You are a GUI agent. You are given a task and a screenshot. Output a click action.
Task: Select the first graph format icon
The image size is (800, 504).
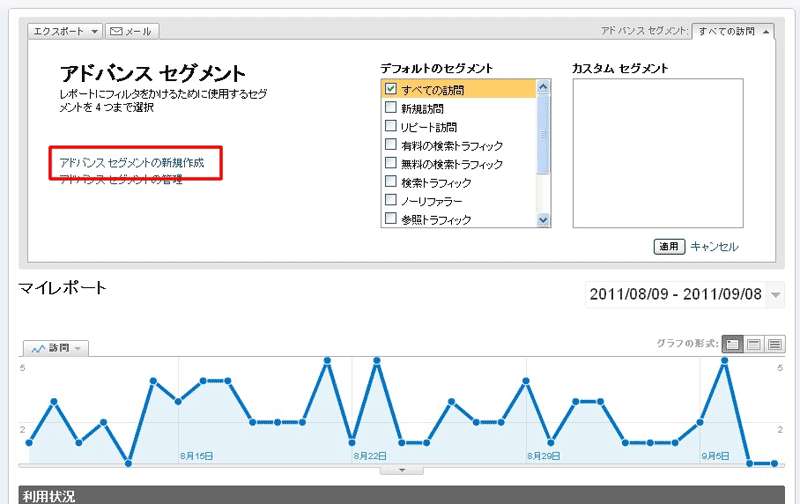tap(731, 344)
